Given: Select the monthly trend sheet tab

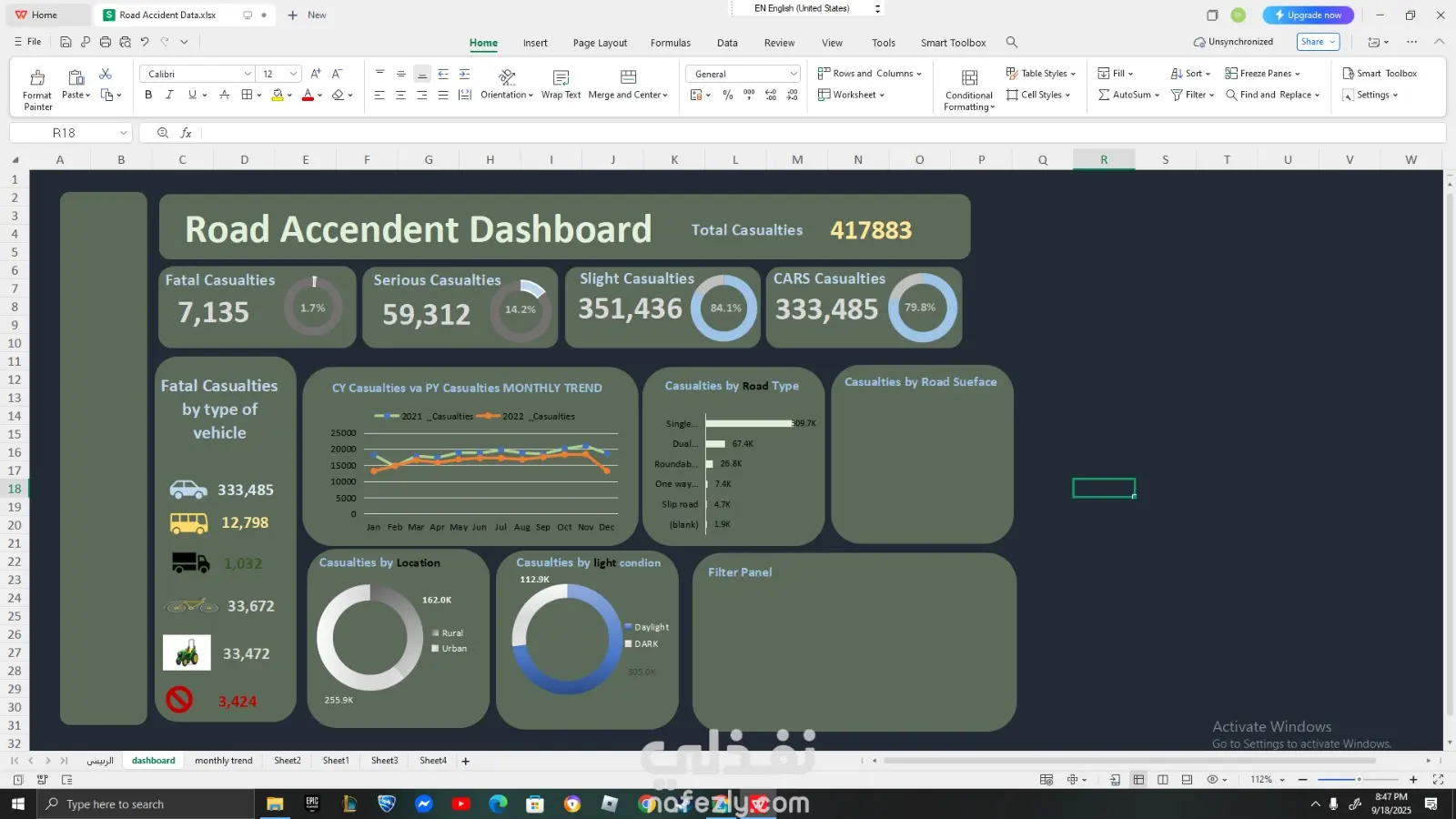Looking at the screenshot, I should pyautogui.click(x=223, y=761).
